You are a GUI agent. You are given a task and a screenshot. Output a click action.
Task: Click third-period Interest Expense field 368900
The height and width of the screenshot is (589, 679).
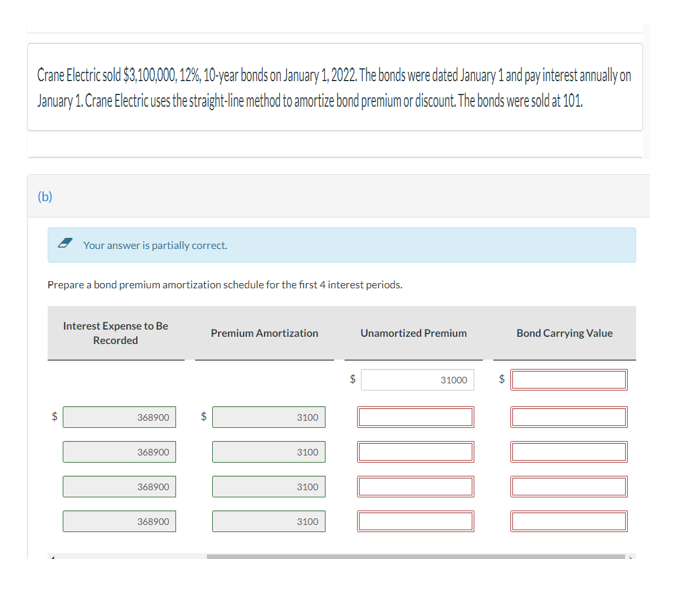119,486
